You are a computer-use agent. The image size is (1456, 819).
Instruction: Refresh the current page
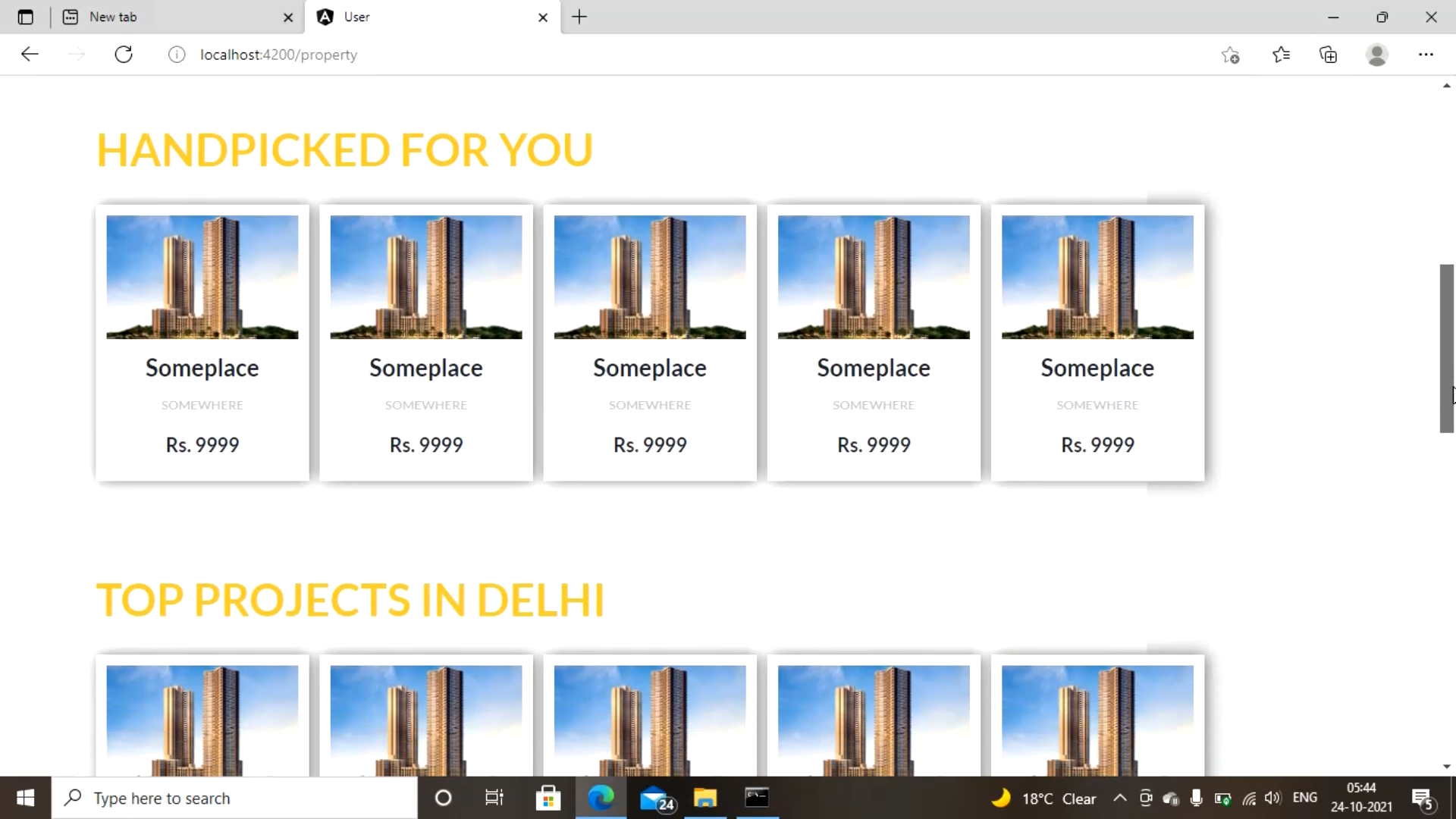124,55
